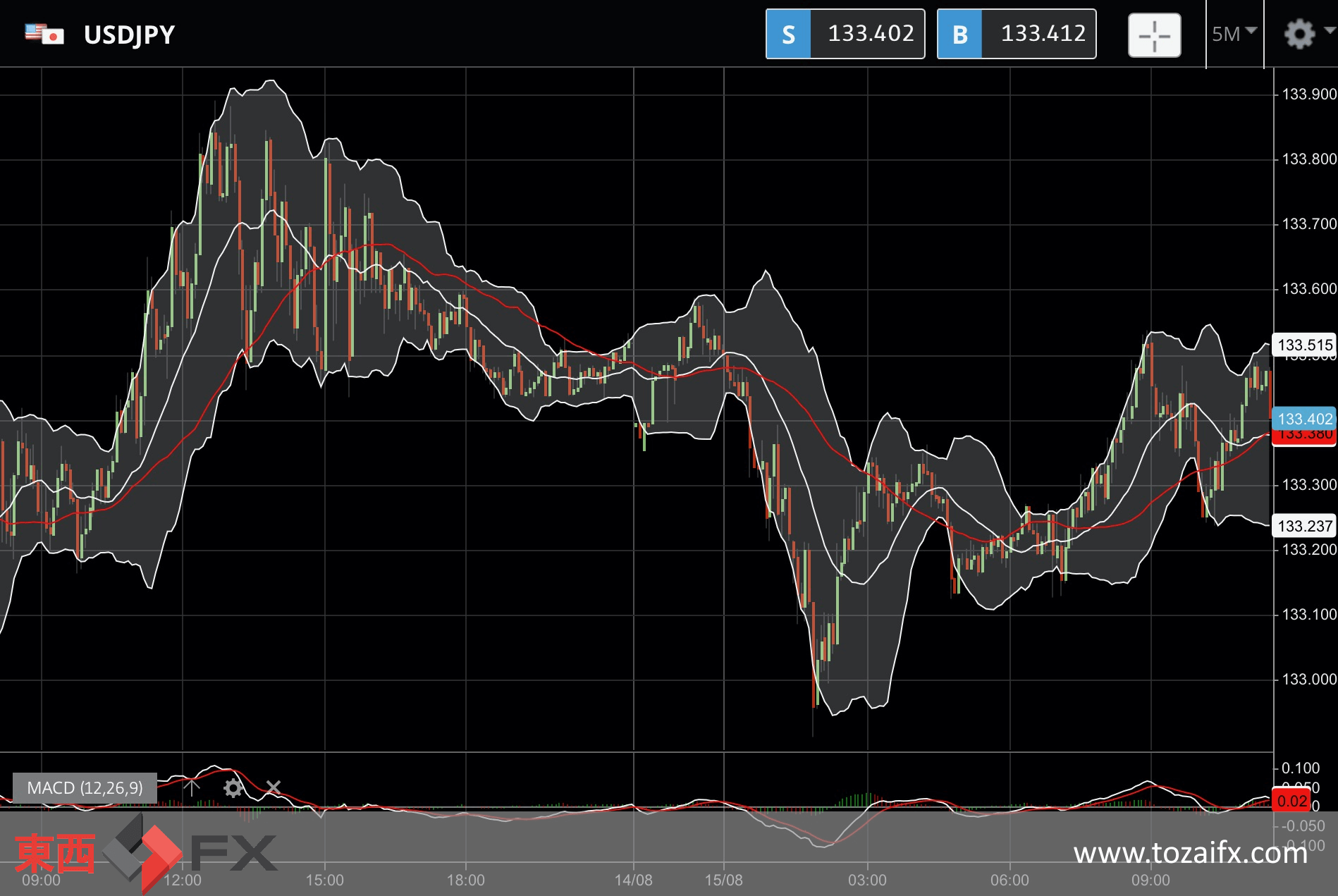Image resolution: width=1338 pixels, height=896 pixels.
Task: Click the 133.237 lower band price label
Action: point(1304,526)
